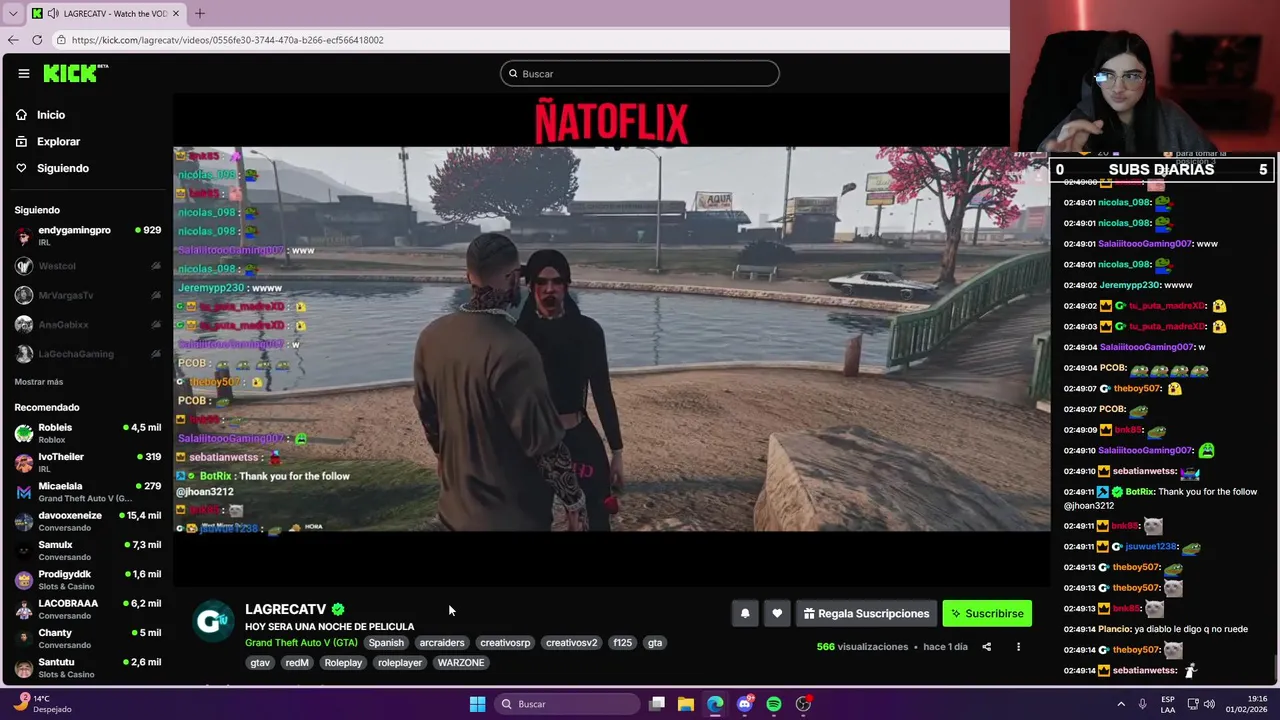The image size is (1280, 720).
Task: Select the redM tag
Action: 297,663
